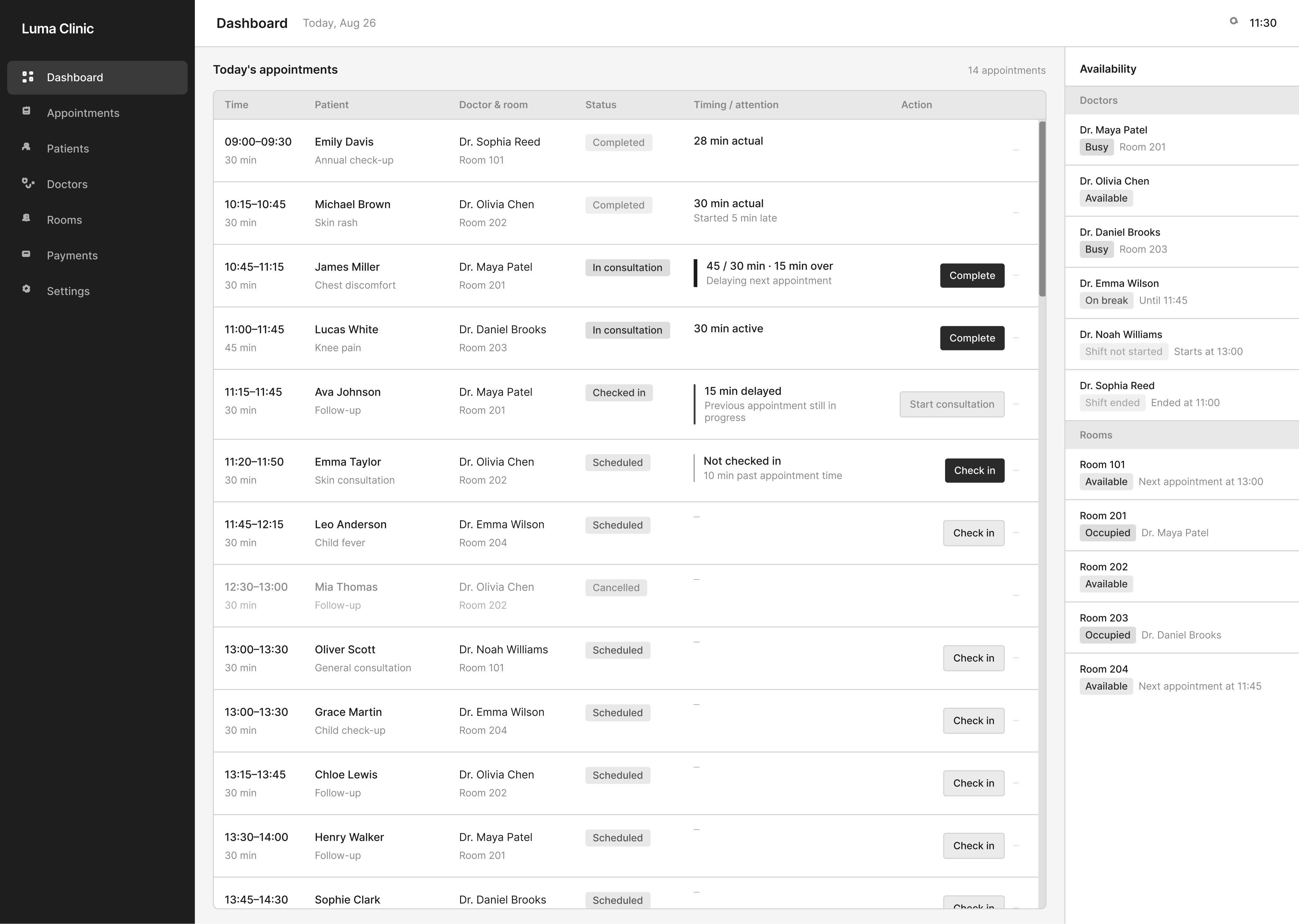Screen dimensions: 1299x924
Task: Click the appointments table scrollbar thumb
Action: (x=1042, y=209)
